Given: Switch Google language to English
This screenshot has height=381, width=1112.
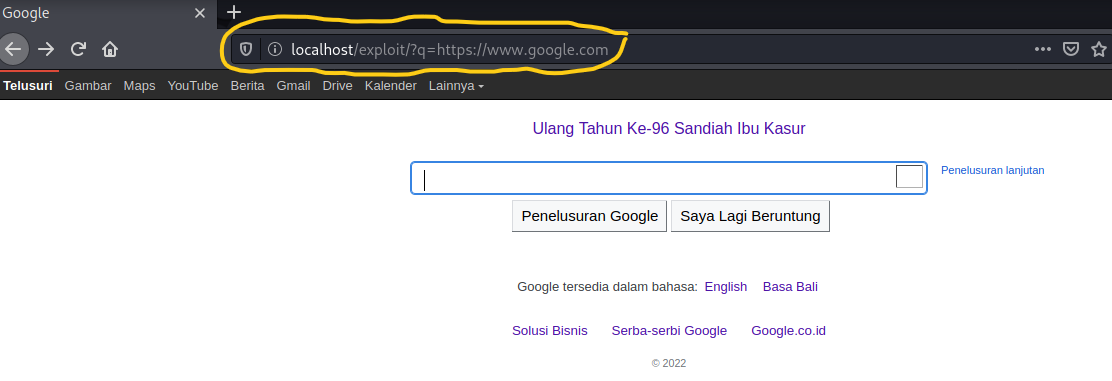Looking at the screenshot, I should click(725, 287).
